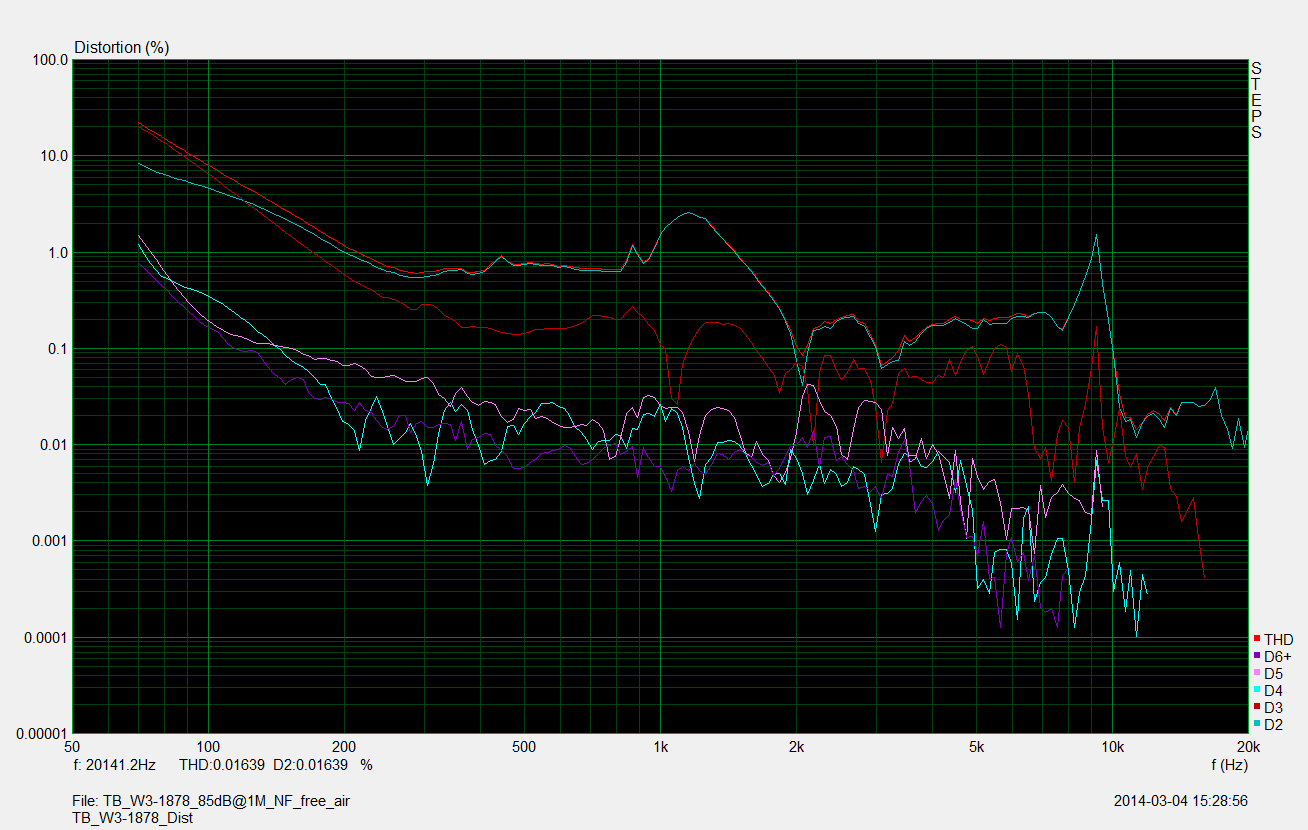Click the 100.0 y-axis tick label
The height and width of the screenshot is (830, 1308).
[x=51, y=60]
